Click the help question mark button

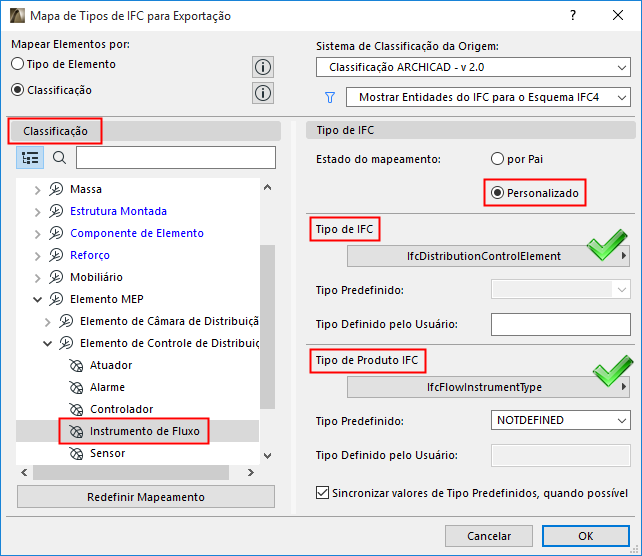tap(573, 16)
